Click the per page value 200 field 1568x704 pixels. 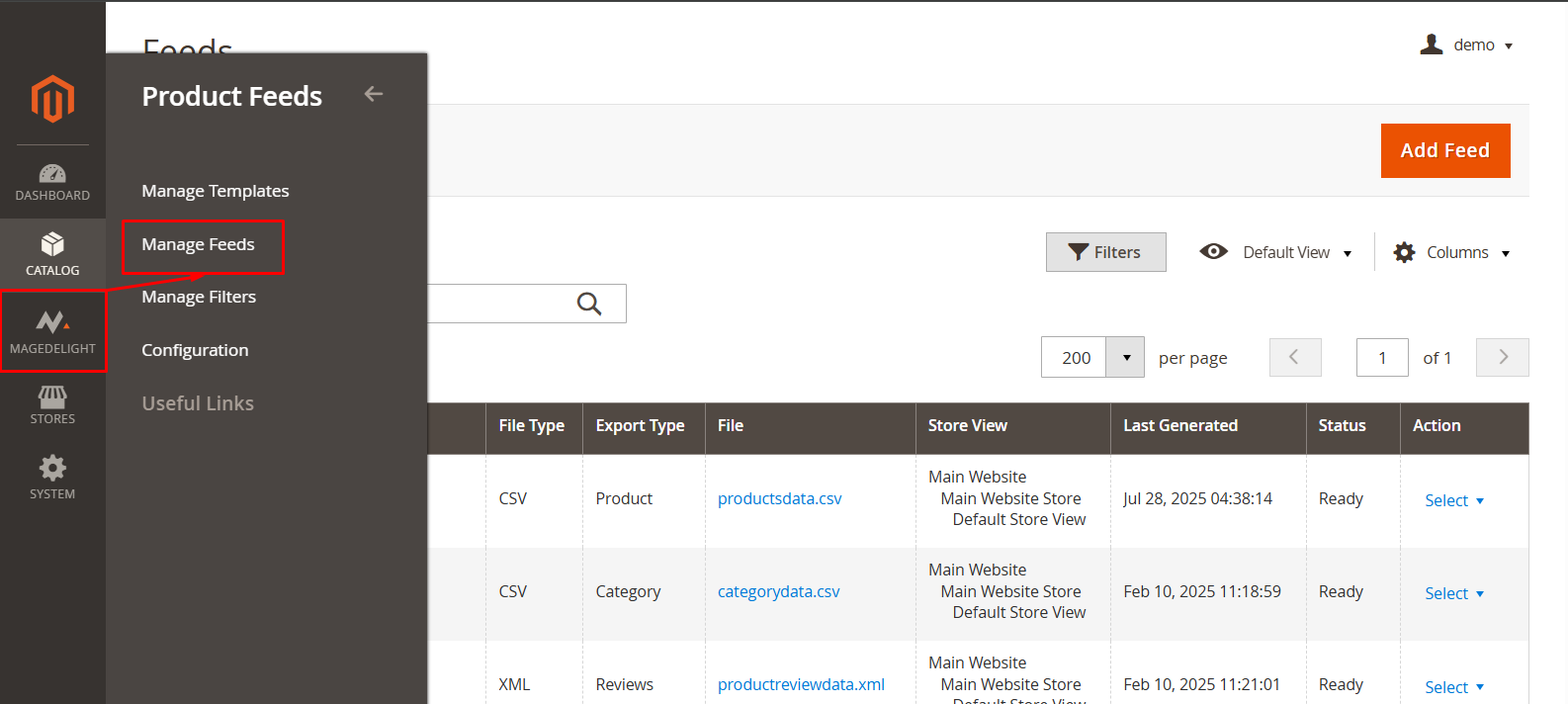tap(1075, 357)
